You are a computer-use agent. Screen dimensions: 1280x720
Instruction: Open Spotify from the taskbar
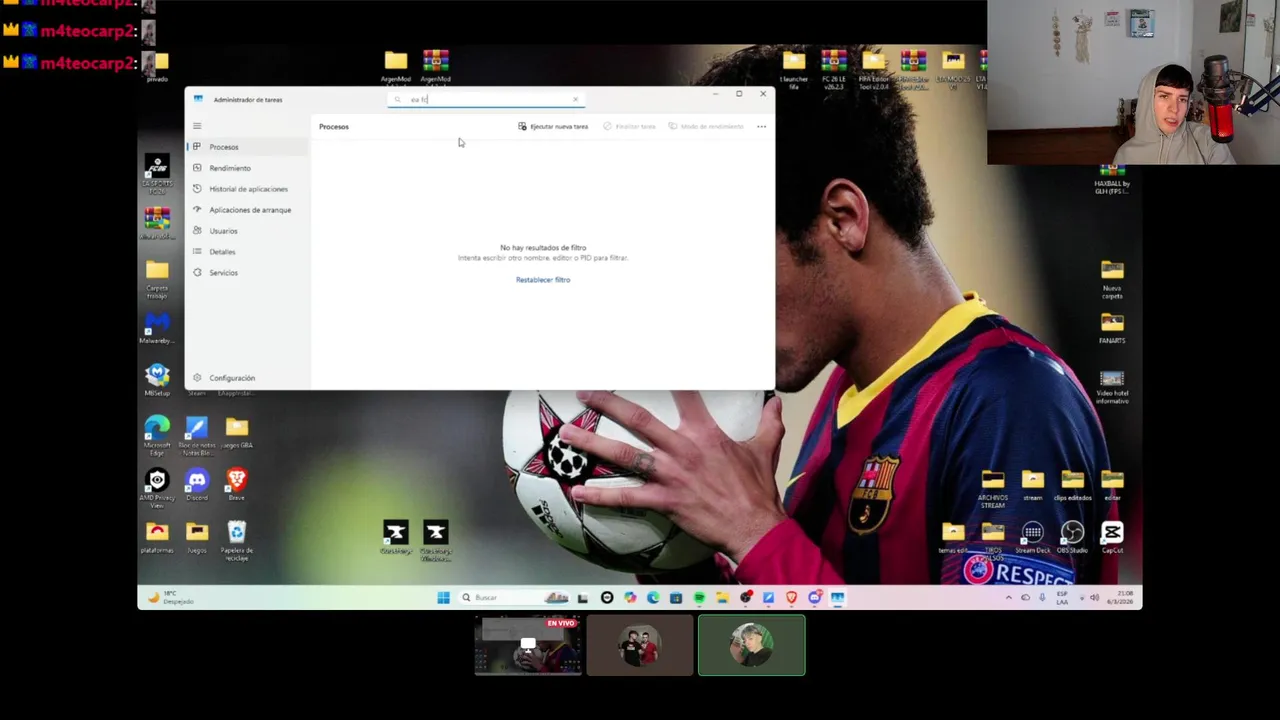coord(699,598)
